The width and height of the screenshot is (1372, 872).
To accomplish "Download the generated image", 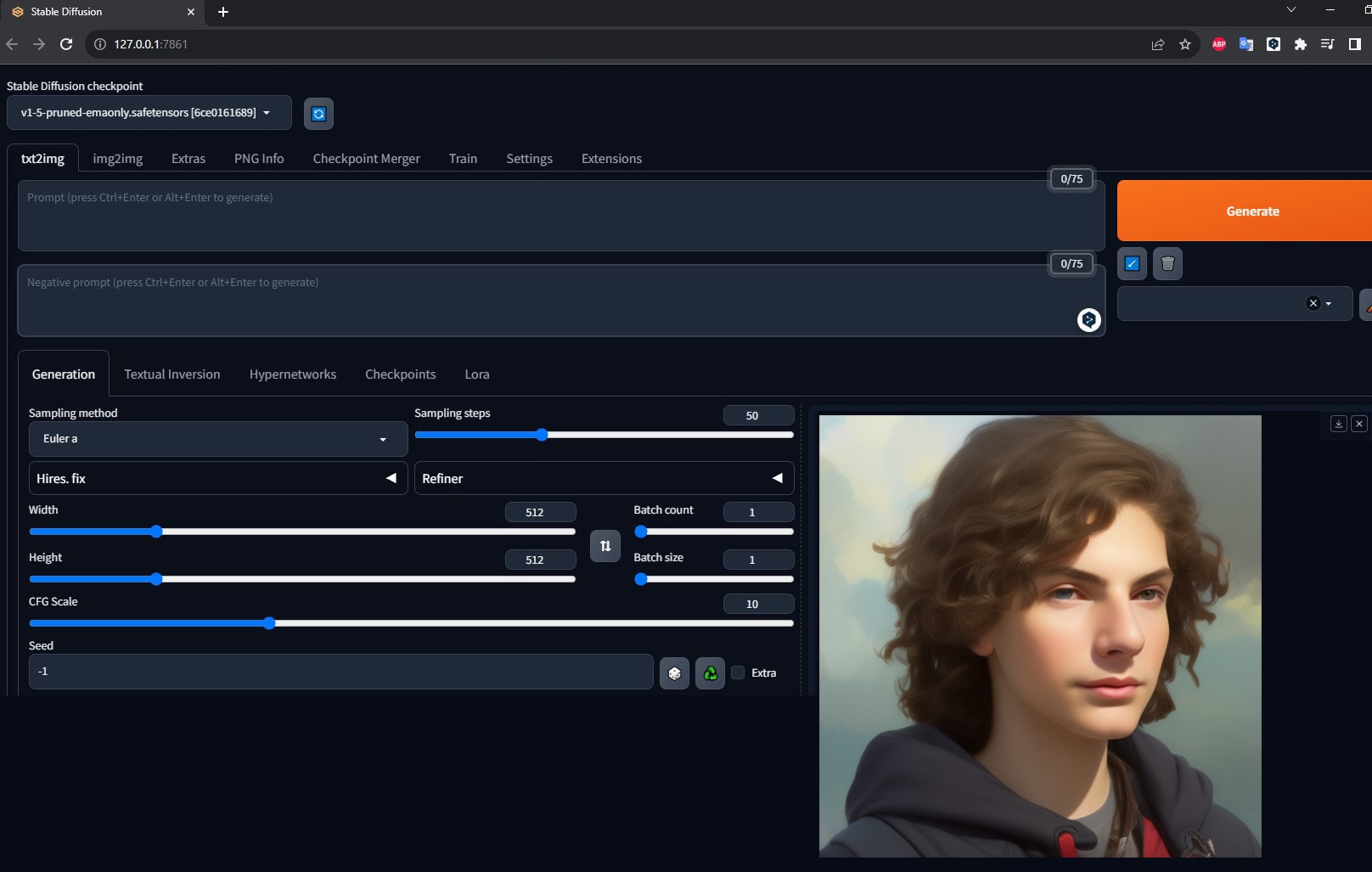I will [x=1340, y=423].
